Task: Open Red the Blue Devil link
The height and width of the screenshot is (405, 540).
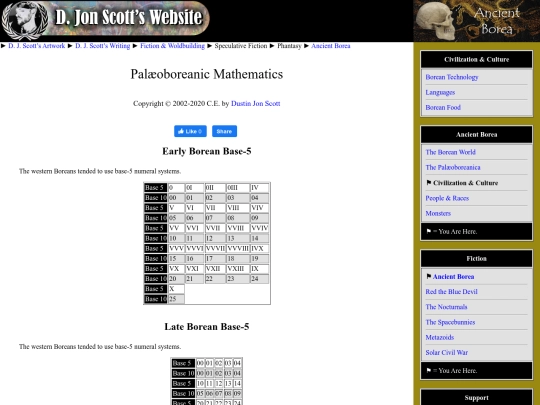Action: coord(451,292)
